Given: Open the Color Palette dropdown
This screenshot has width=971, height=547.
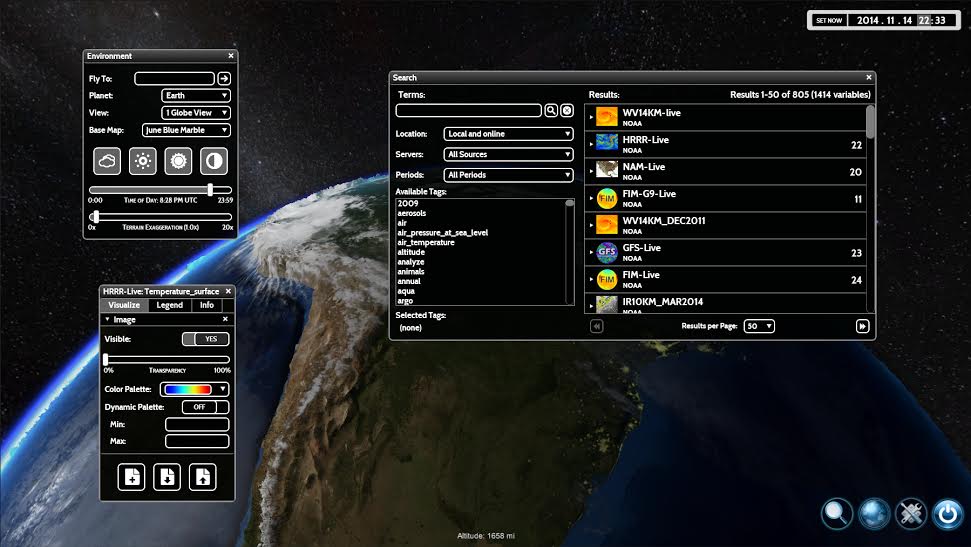Looking at the screenshot, I should tap(195, 389).
